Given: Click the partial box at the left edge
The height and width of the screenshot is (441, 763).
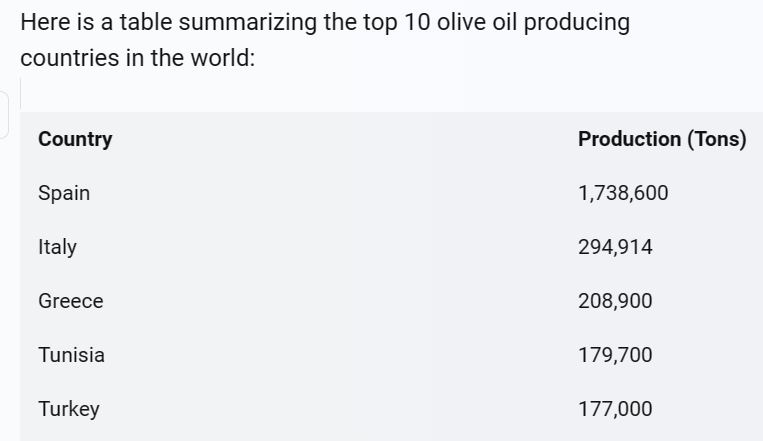Looking at the screenshot, I should [x=5, y=114].
